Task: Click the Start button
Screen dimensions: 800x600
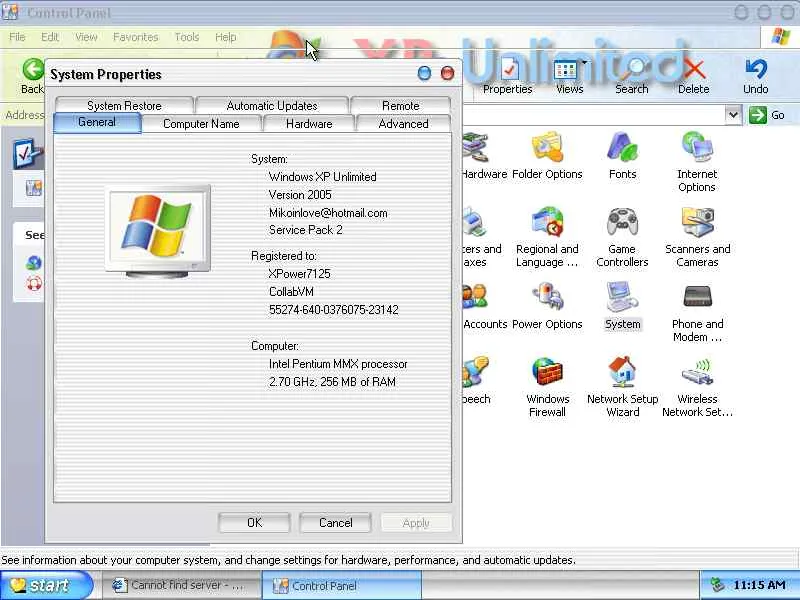Action: pos(46,585)
